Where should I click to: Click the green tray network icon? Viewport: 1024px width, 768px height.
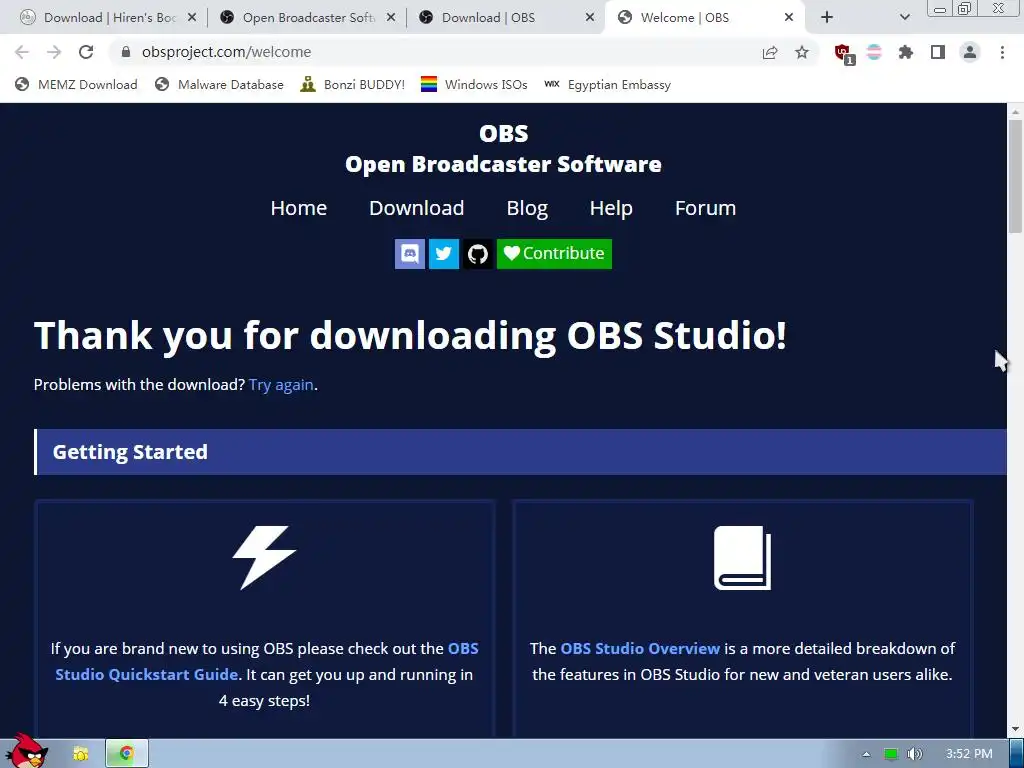click(x=890, y=754)
